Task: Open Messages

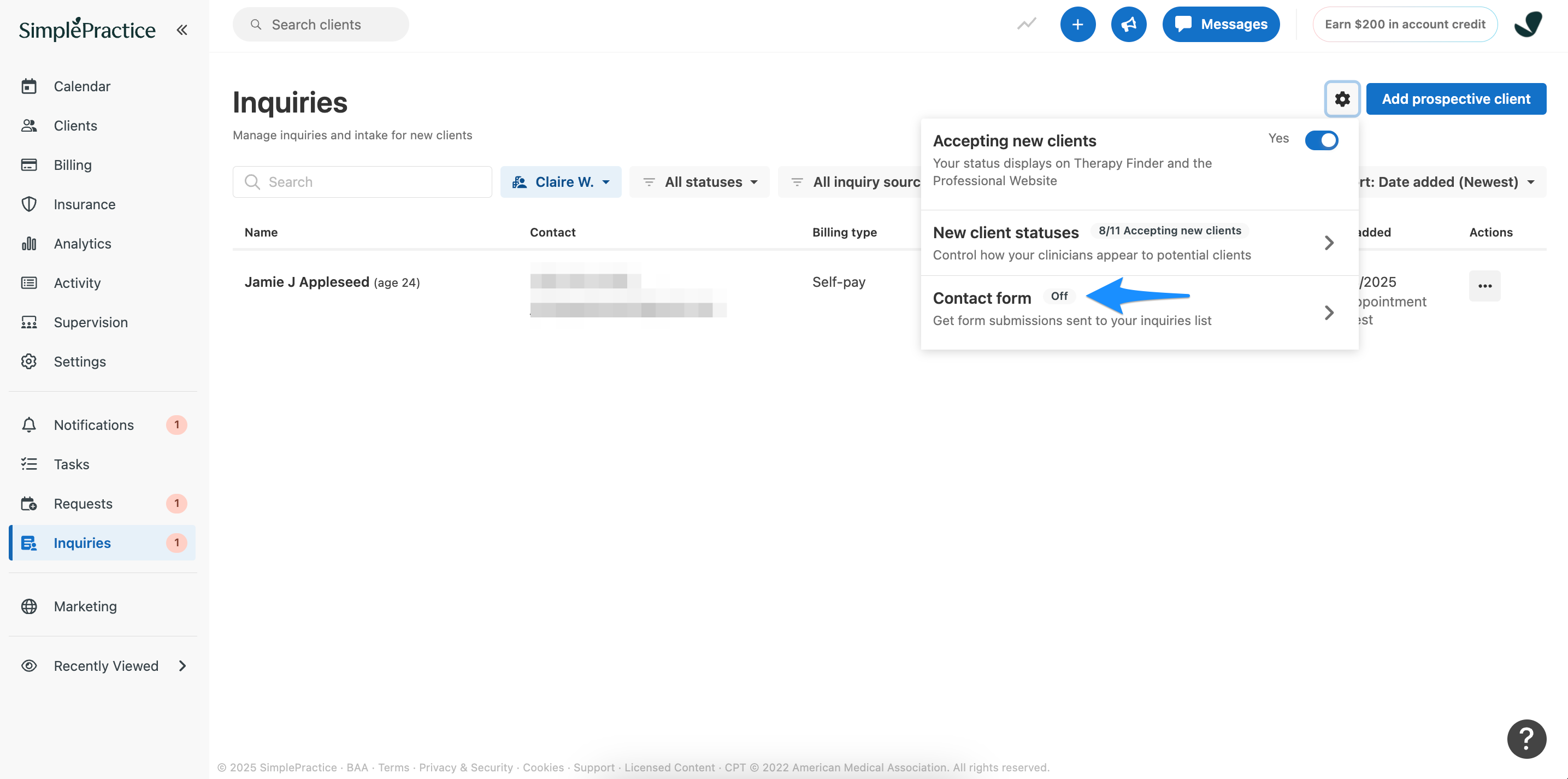Action: tap(1221, 25)
